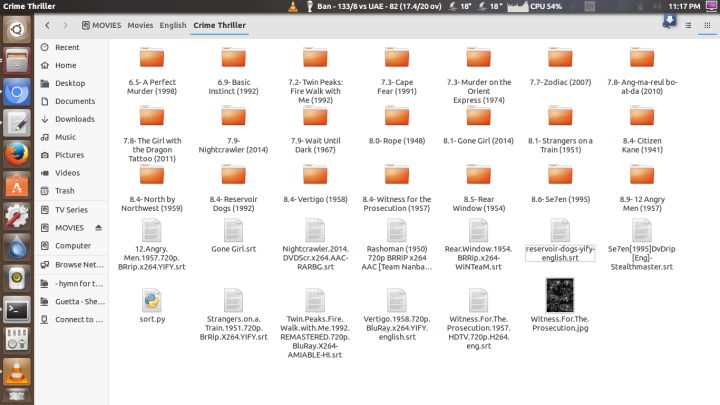The height and width of the screenshot is (405, 720).
Task: Open VLC media player in launcher
Action: [x=17, y=372]
